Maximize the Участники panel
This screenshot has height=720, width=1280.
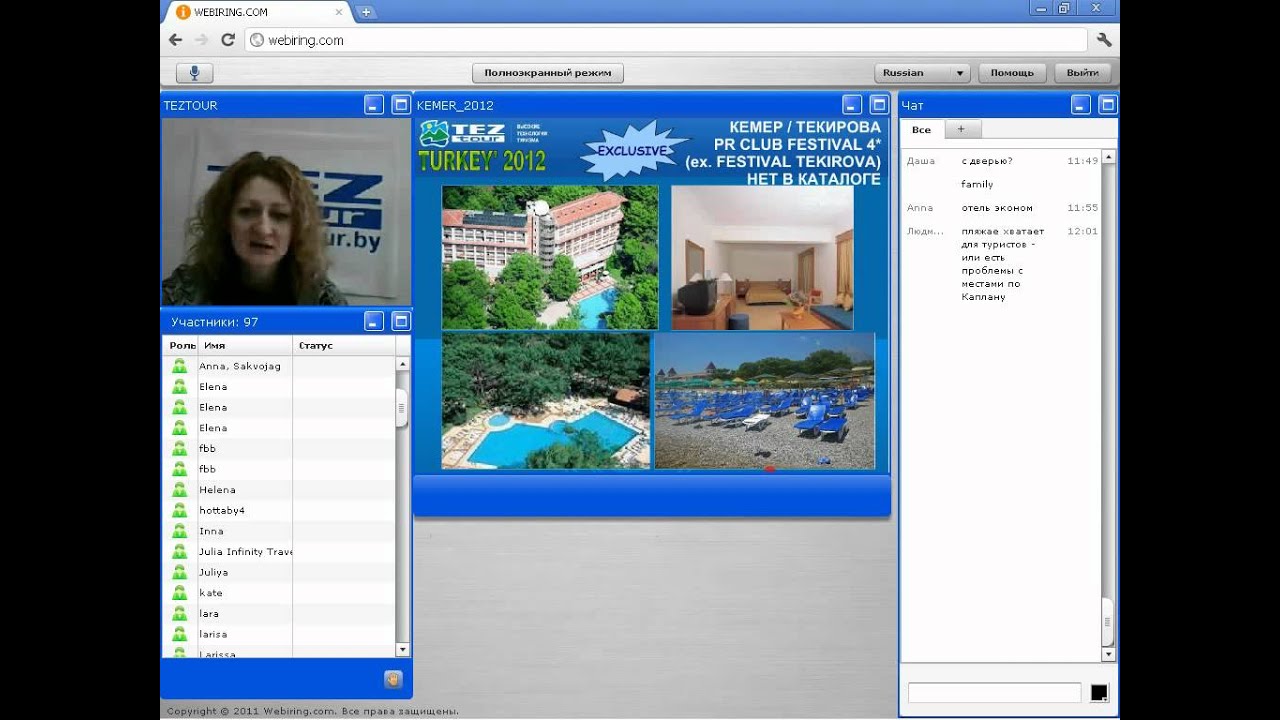coord(401,321)
